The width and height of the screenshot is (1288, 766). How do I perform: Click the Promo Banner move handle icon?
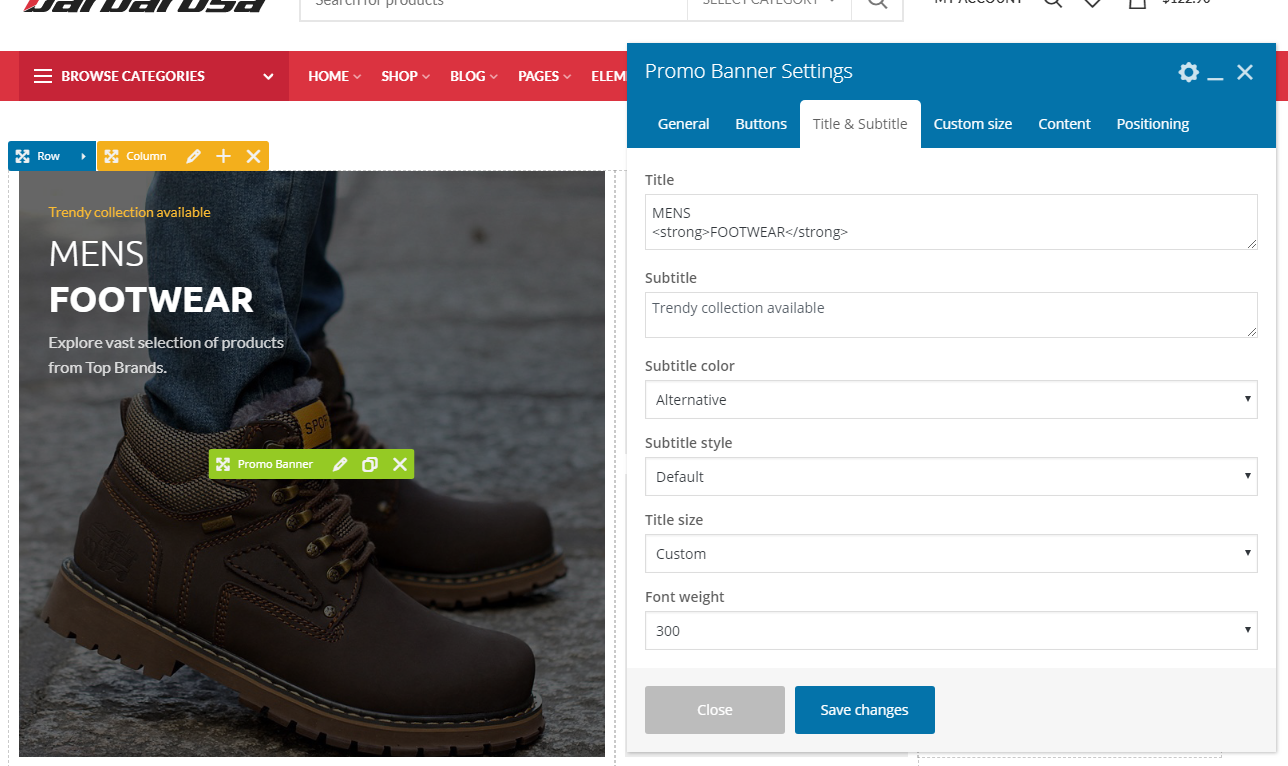[x=223, y=464]
